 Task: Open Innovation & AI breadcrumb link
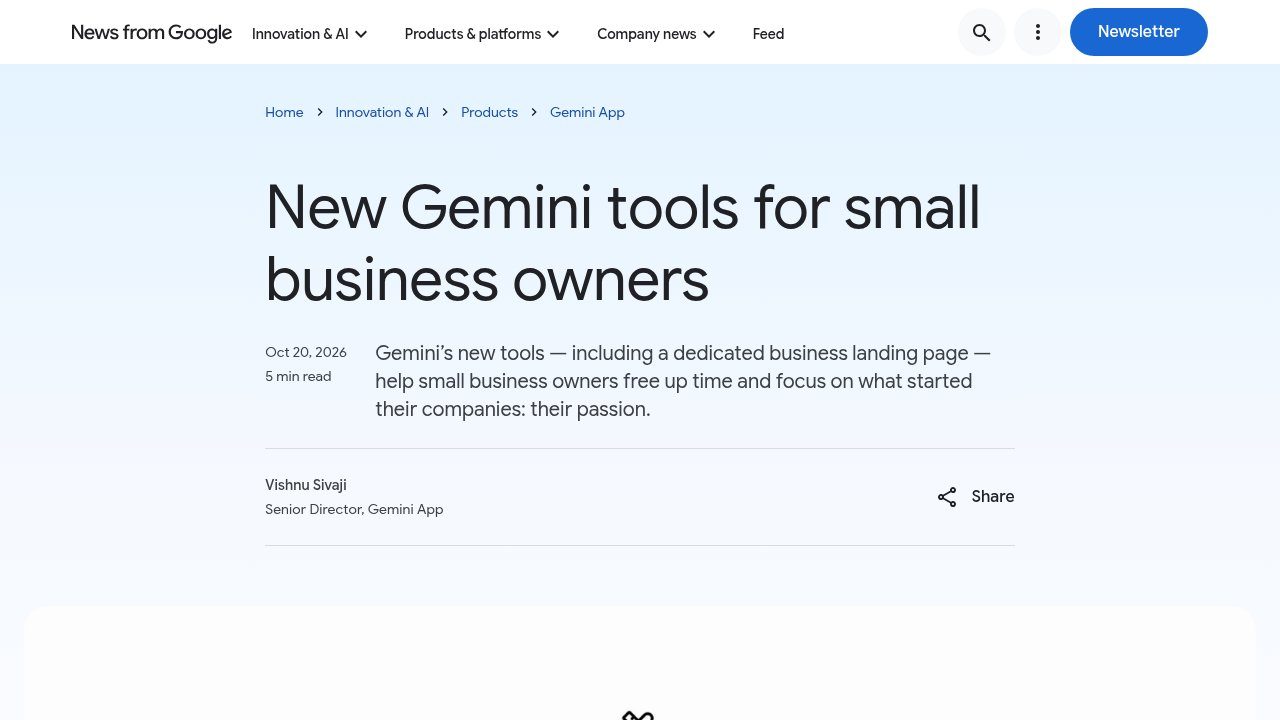(382, 112)
